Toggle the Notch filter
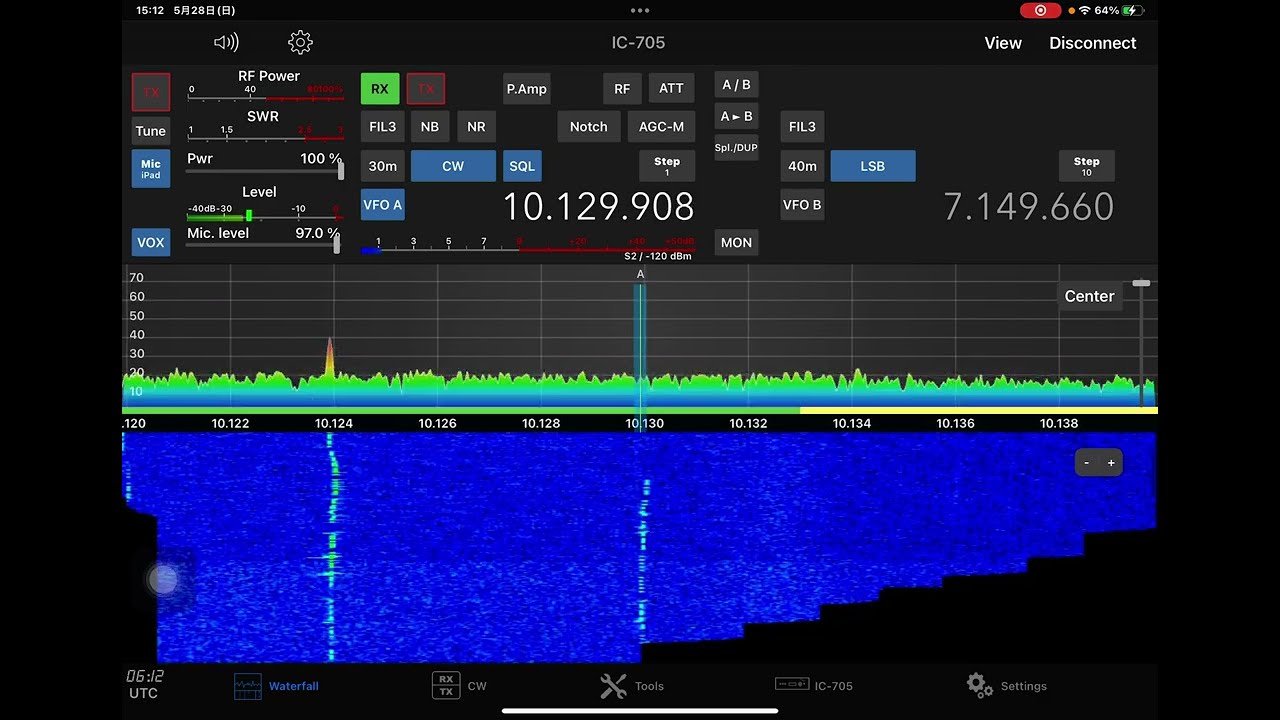 click(x=588, y=127)
